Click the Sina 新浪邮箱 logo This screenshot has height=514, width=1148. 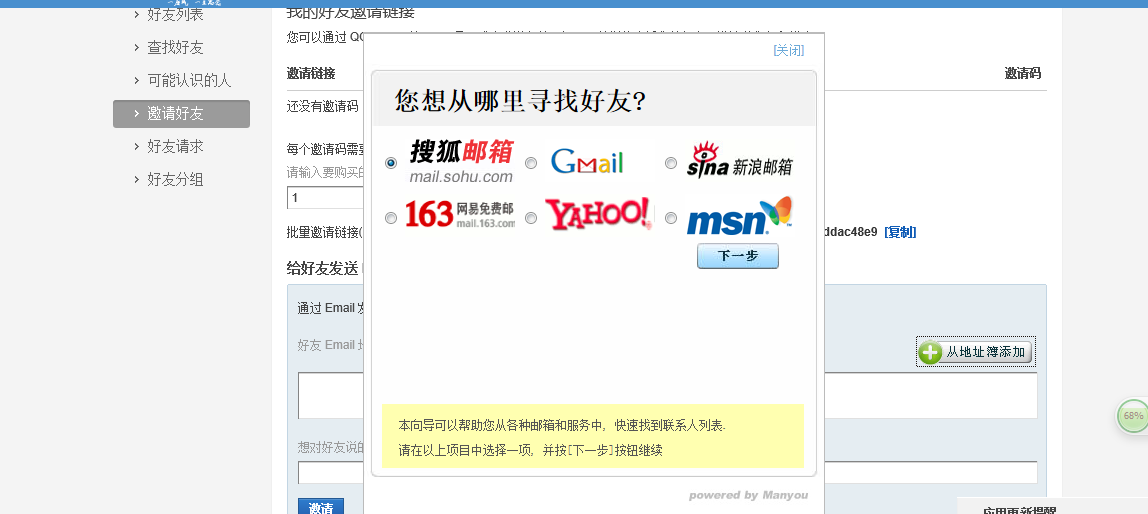[x=739, y=160]
